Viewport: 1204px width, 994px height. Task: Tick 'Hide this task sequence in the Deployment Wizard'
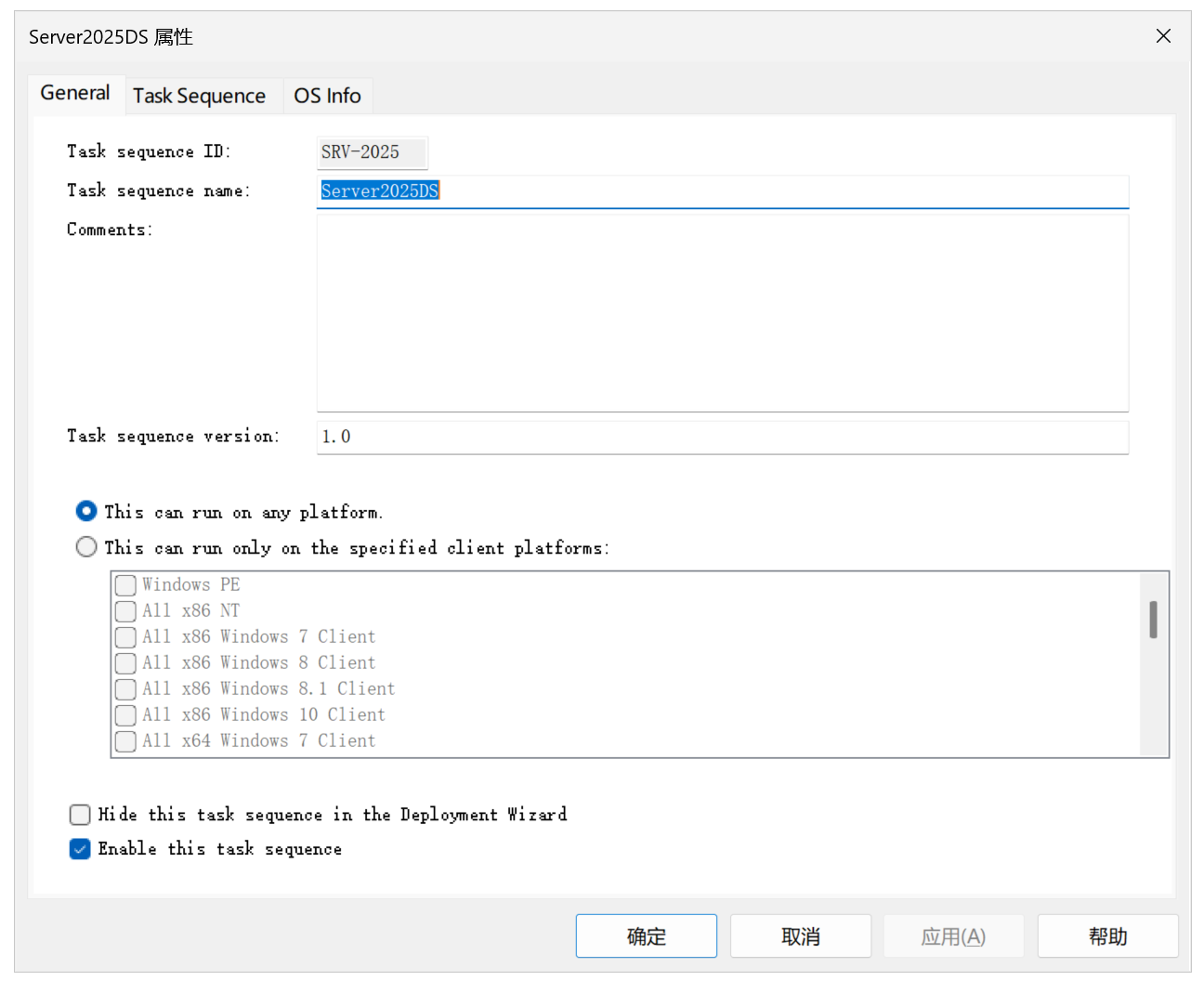click(x=81, y=815)
